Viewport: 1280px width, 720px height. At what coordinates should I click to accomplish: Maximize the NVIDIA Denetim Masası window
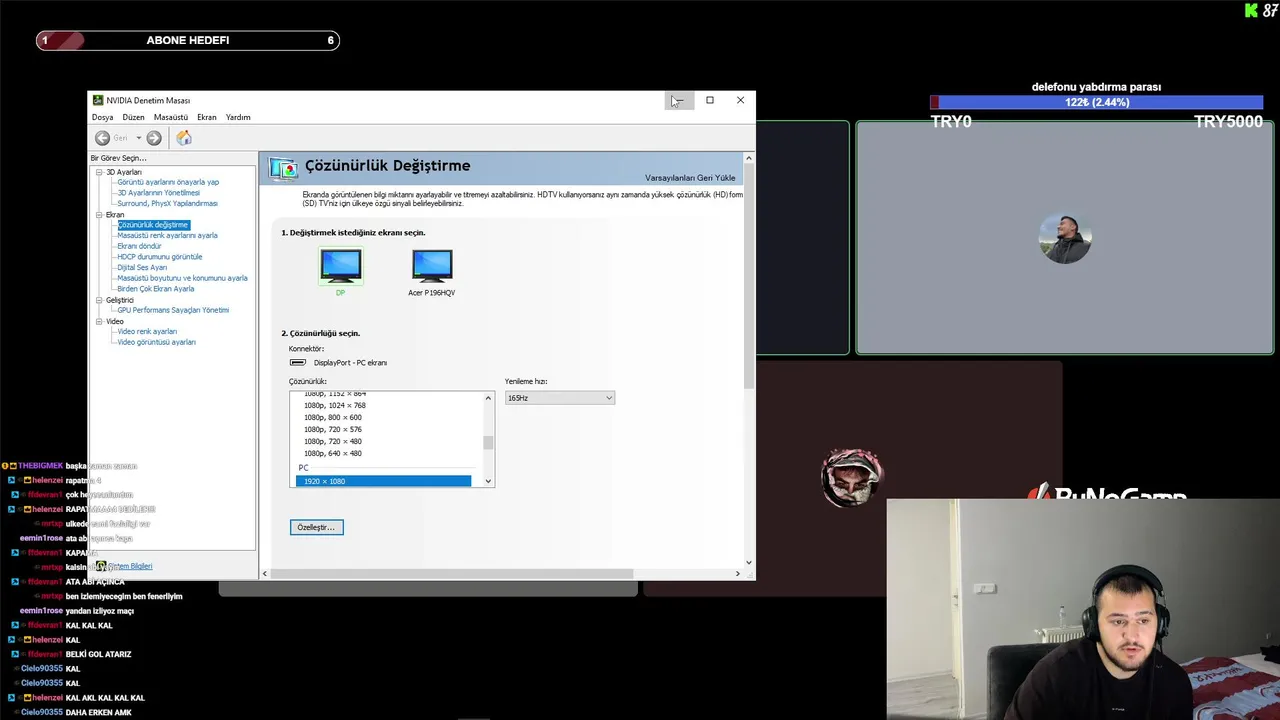click(710, 100)
